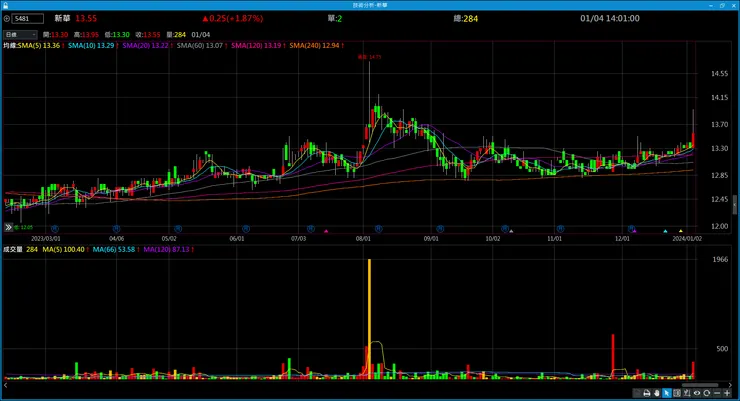740x401 pixels.
Task: Click the 1966 volume axis label
Action: (720, 259)
